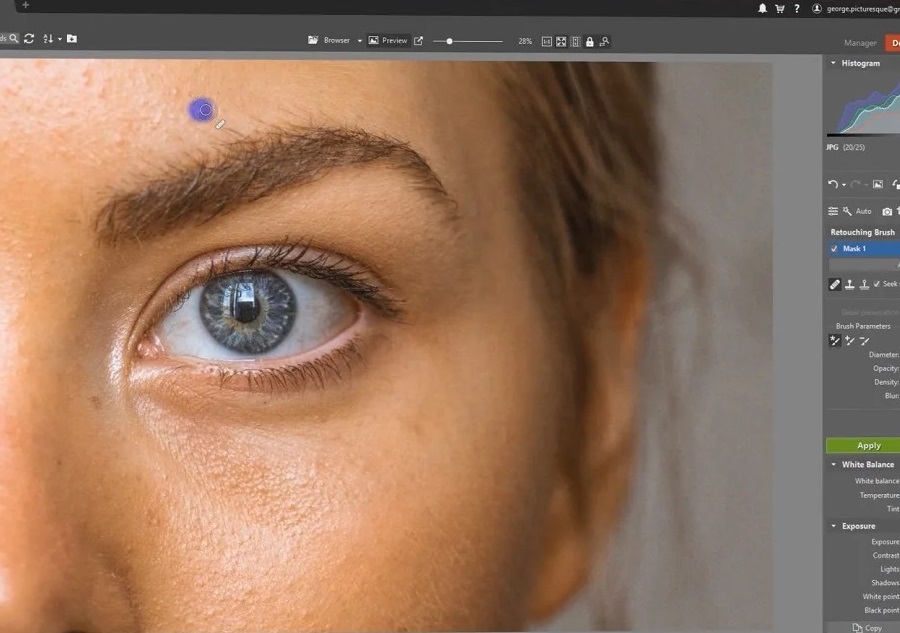The image size is (900, 633).
Task: Switch to the Browser view
Action: pyautogui.click(x=329, y=40)
